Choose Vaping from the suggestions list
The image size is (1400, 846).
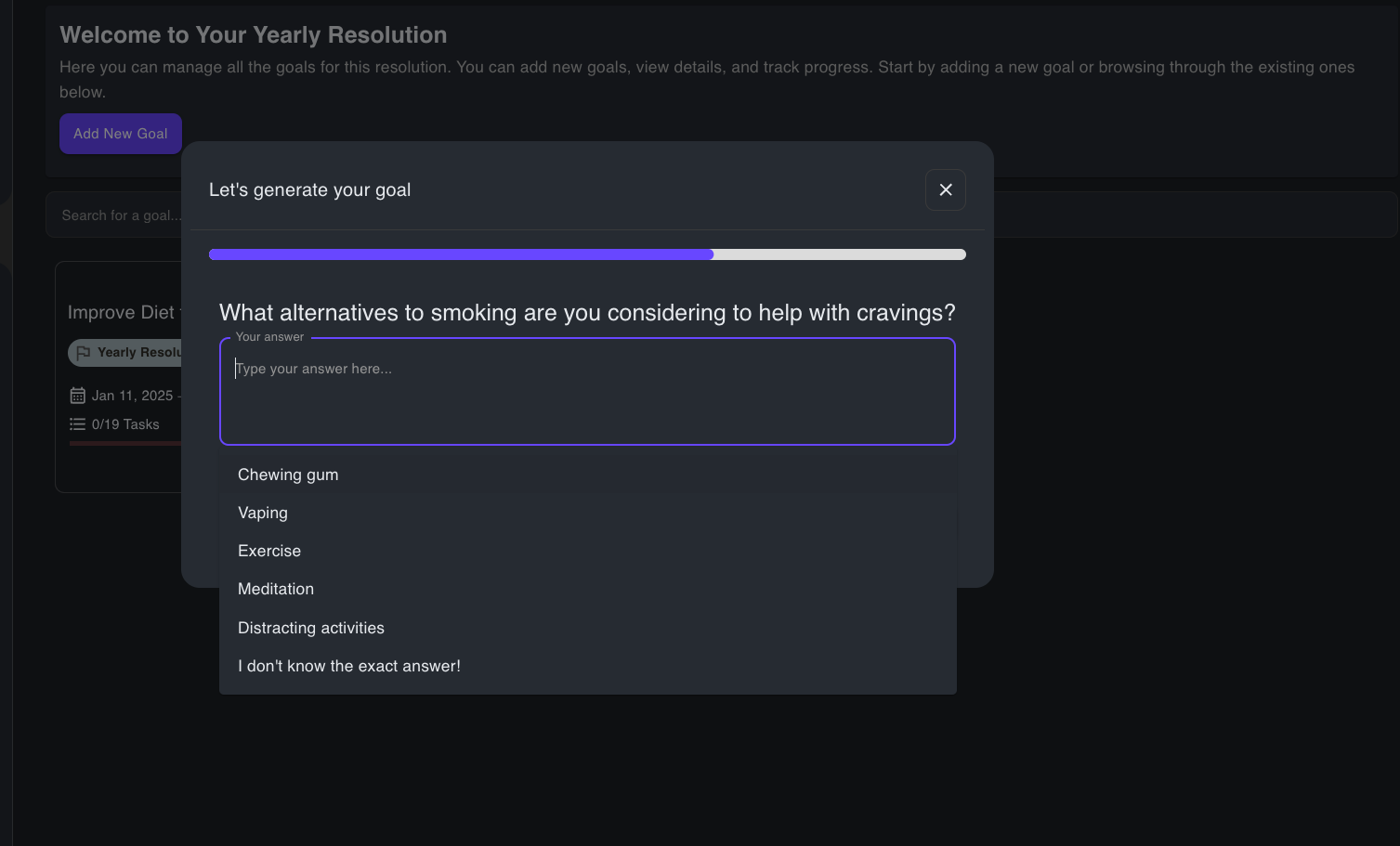point(263,513)
